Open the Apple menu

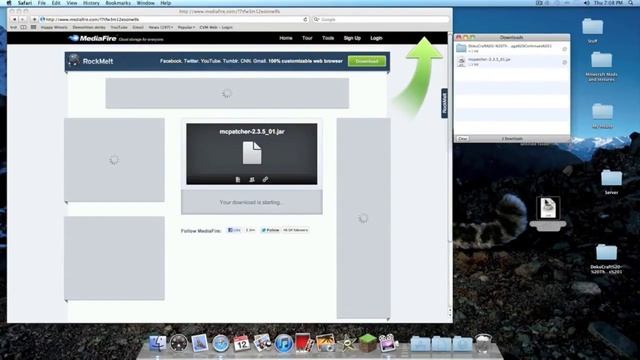9,3
